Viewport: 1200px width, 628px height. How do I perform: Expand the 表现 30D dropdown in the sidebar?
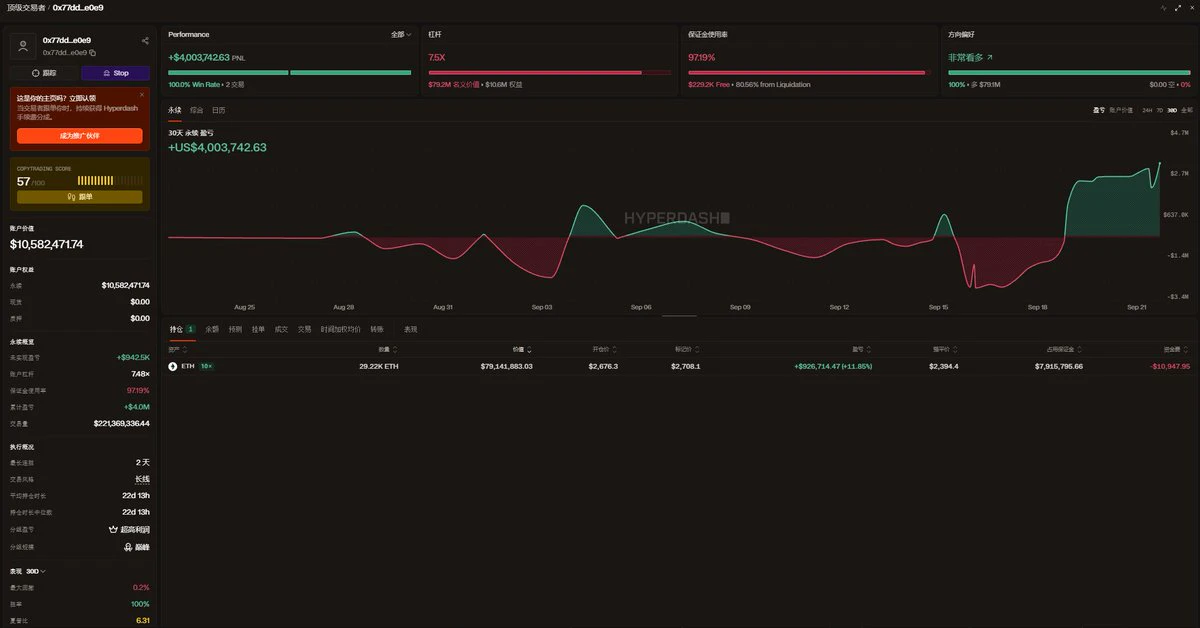[x=28, y=571]
